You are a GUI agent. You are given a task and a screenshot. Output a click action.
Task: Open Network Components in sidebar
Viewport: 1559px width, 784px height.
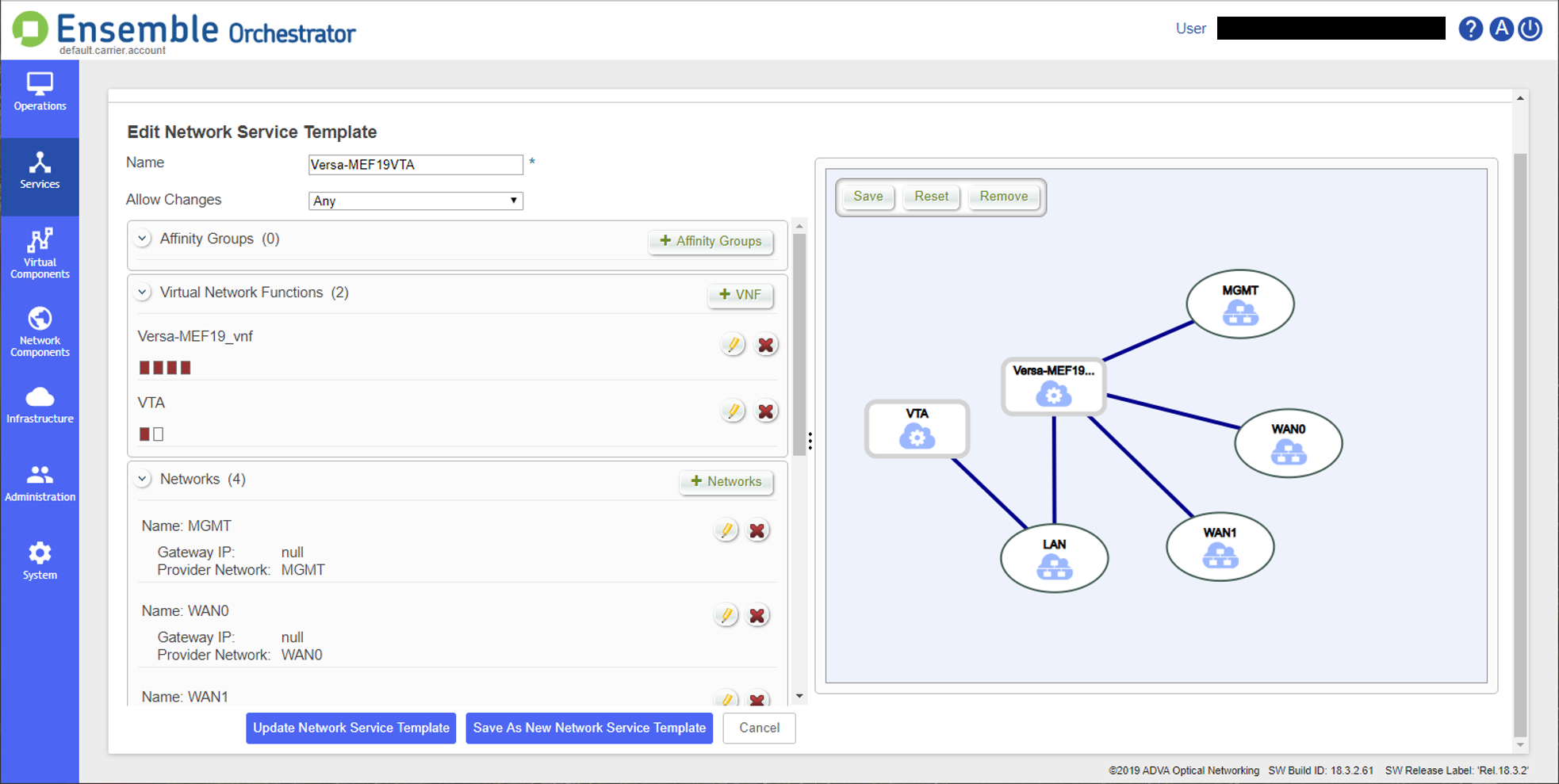pyautogui.click(x=40, y=332)
